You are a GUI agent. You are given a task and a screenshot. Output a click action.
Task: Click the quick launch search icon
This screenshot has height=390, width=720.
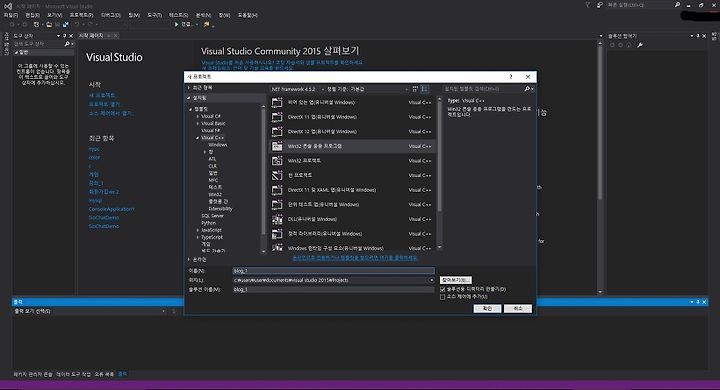(x=677, y=5)
